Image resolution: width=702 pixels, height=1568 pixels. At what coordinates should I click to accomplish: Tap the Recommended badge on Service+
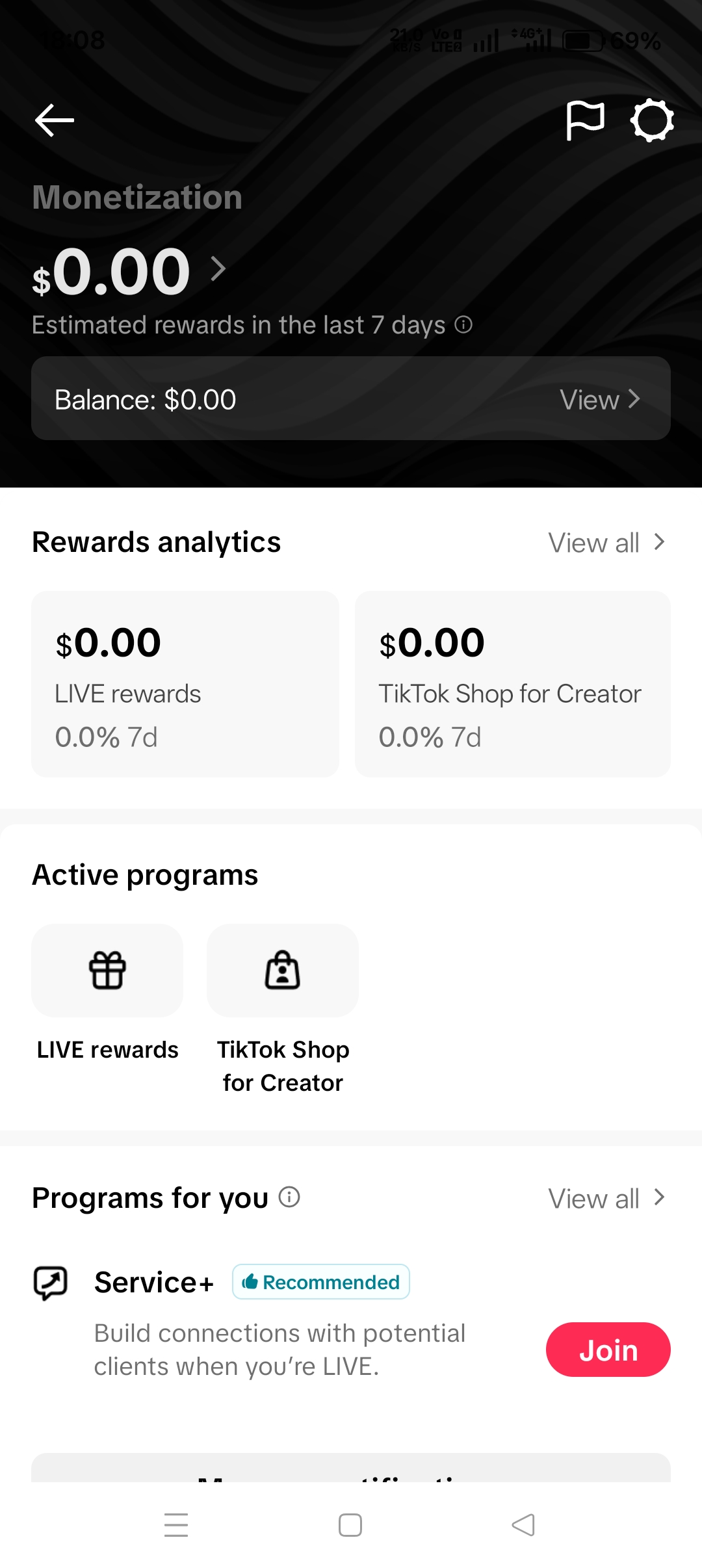(321, 1282)
